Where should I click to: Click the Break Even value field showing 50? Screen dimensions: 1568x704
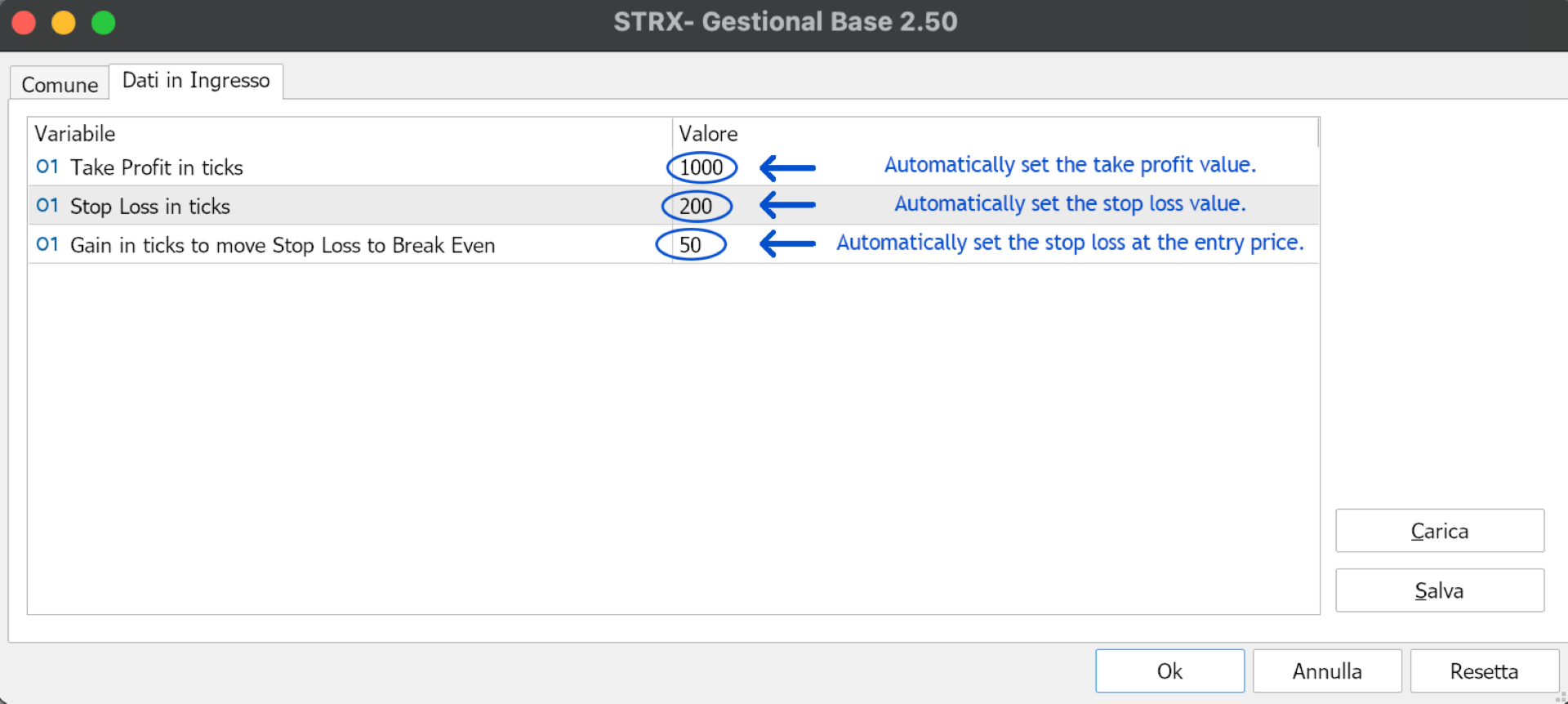coord(691,244)
